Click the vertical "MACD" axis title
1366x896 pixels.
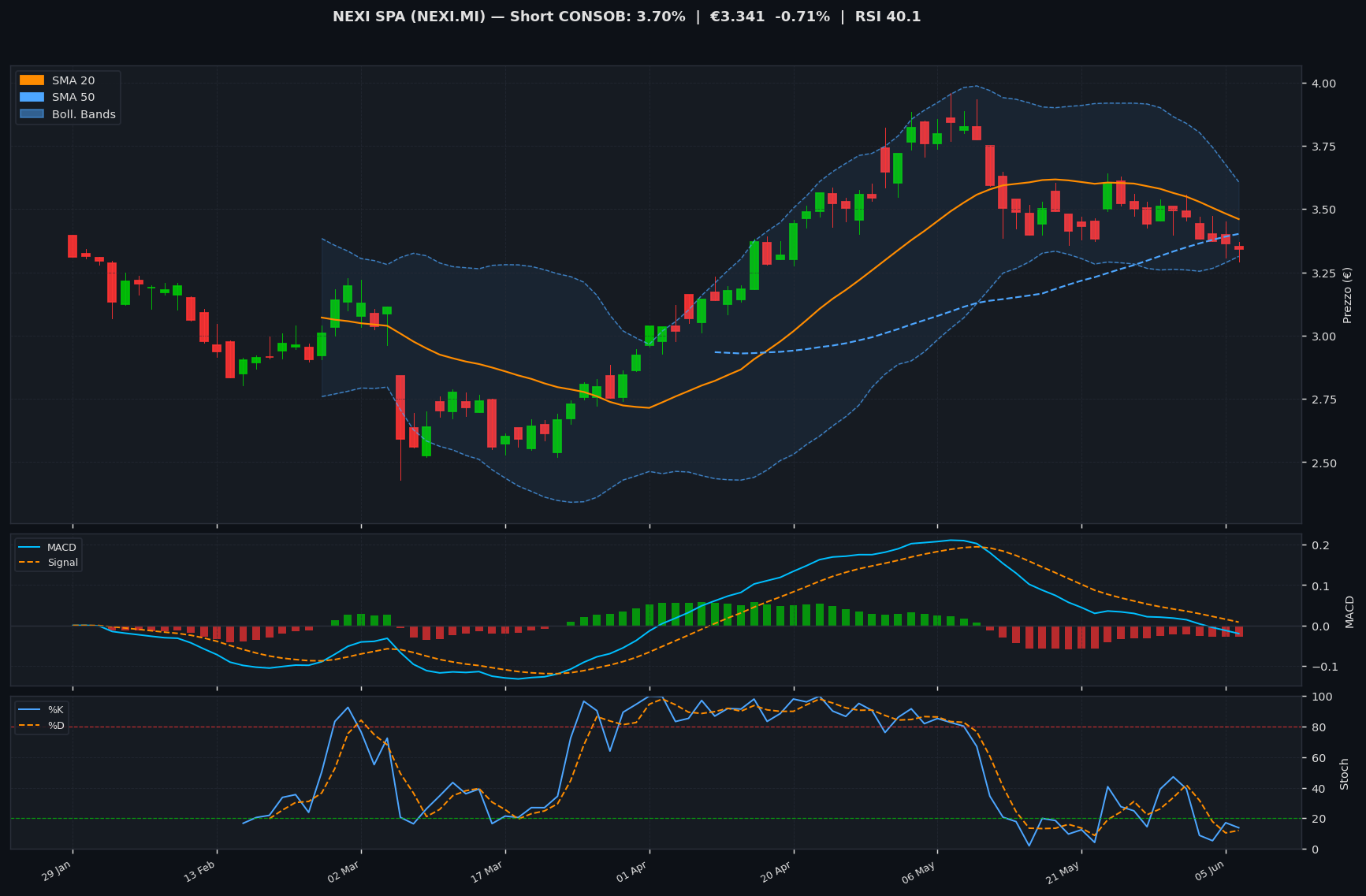pos(1349,612)
